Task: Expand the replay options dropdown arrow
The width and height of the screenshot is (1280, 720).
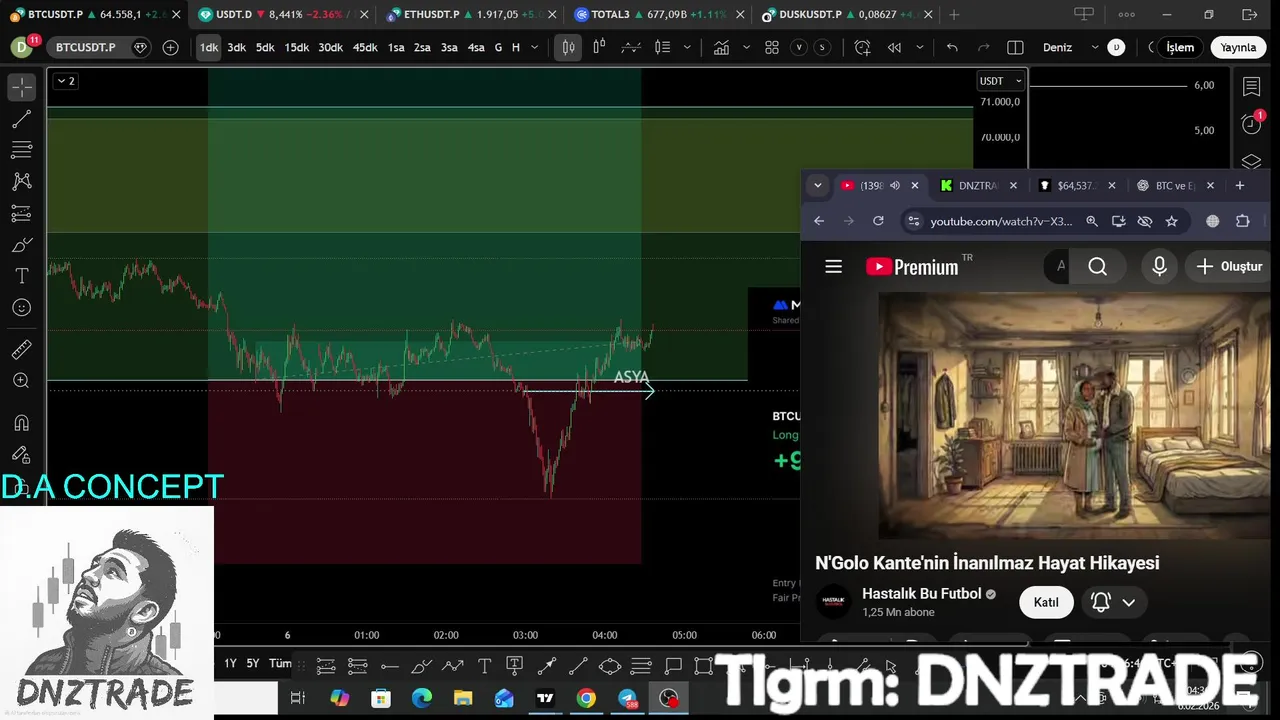Action: pos(919,47)
